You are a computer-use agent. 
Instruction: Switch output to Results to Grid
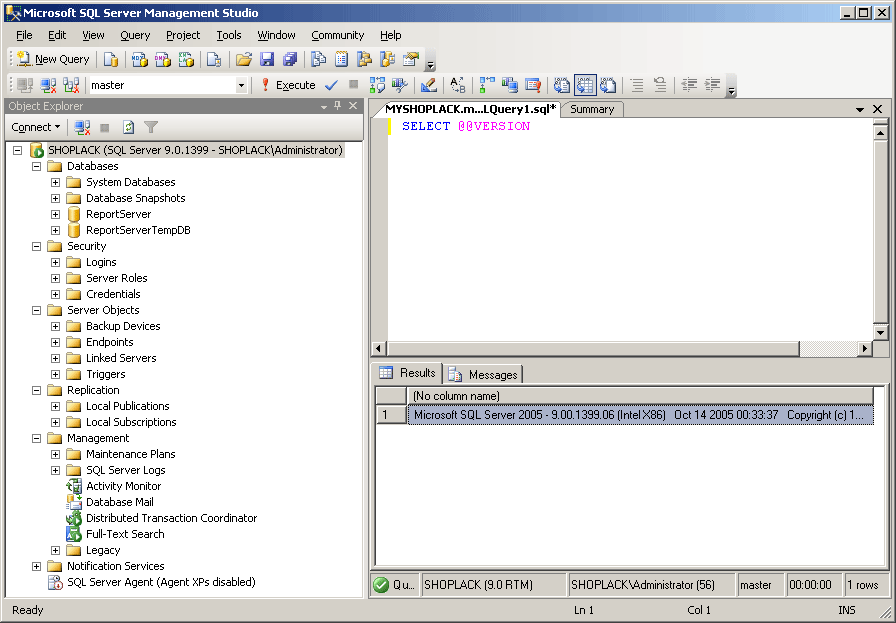(x=585, y=85)
